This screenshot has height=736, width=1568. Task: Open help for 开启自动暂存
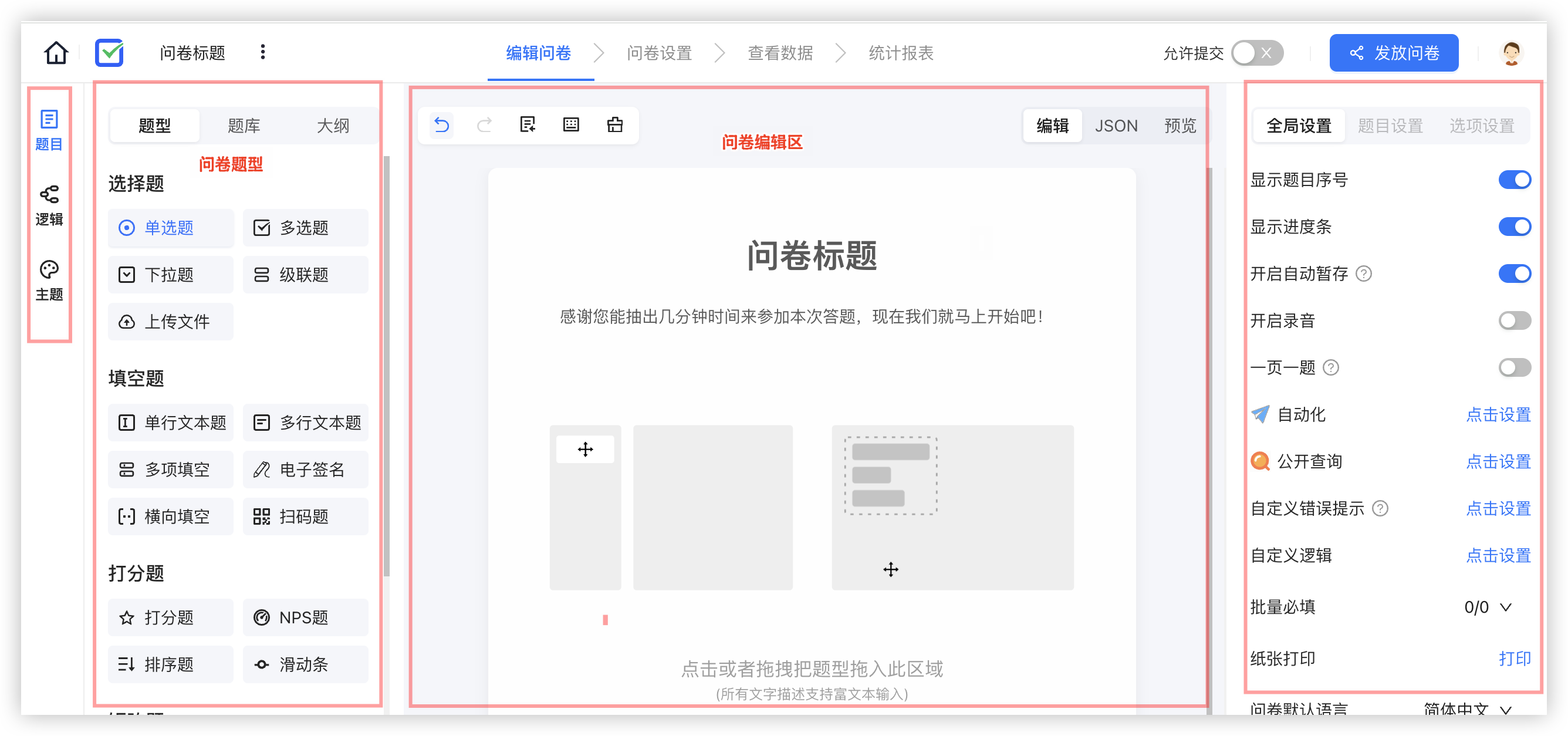click(1364, 274)
